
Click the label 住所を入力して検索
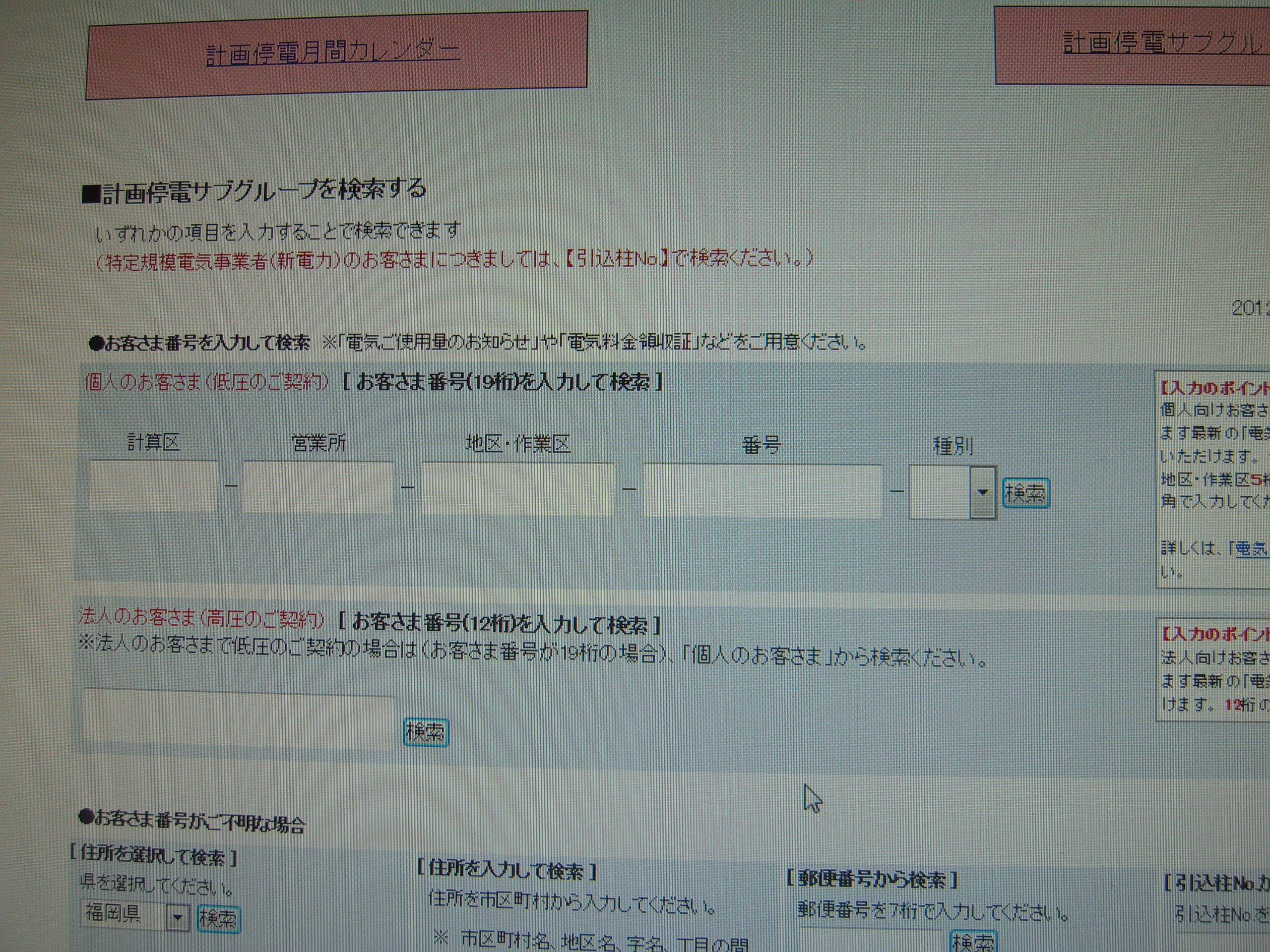click(x=508, y=871)
